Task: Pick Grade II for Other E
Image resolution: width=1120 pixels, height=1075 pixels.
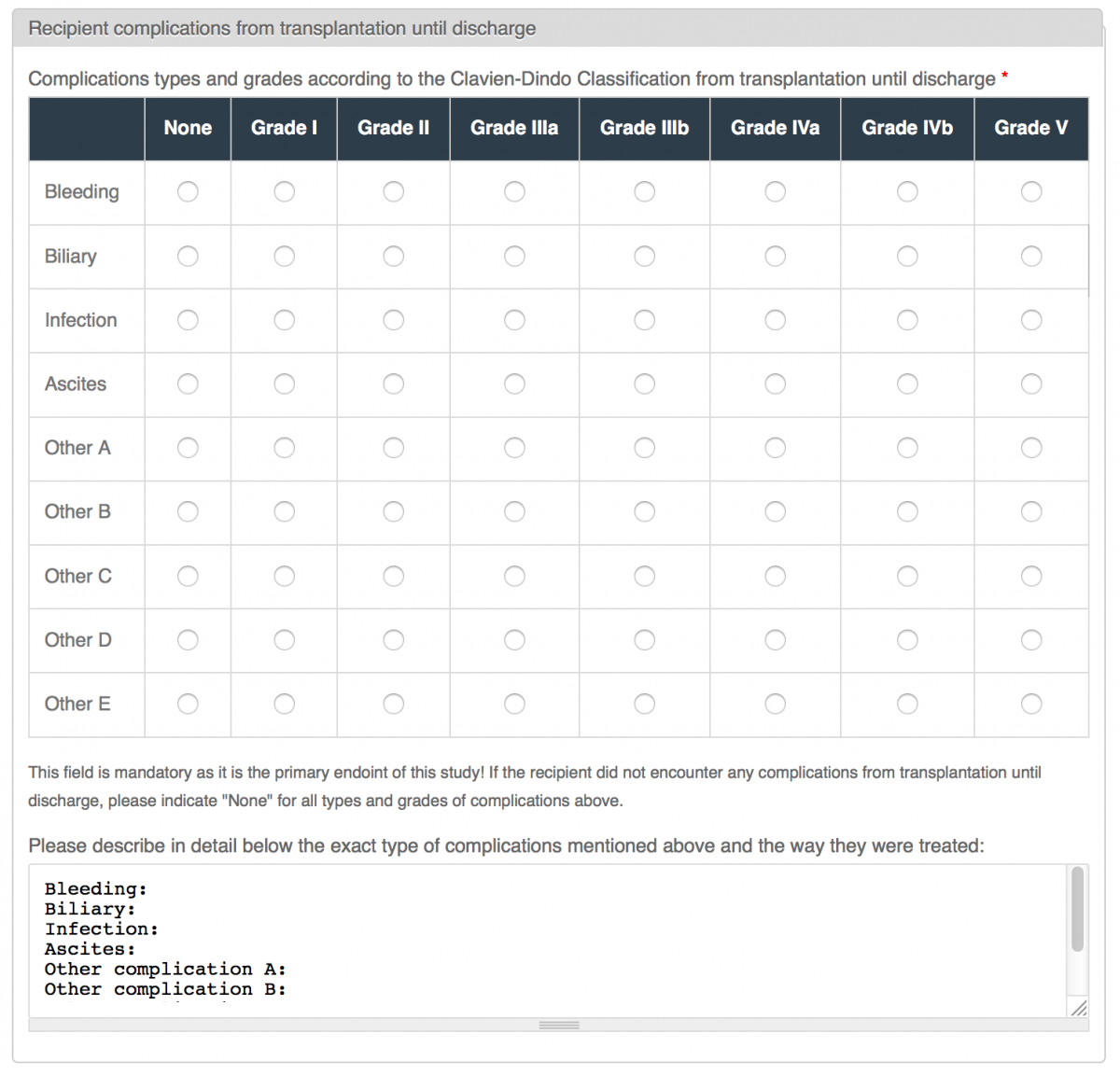Action: (x=394, y=704)
